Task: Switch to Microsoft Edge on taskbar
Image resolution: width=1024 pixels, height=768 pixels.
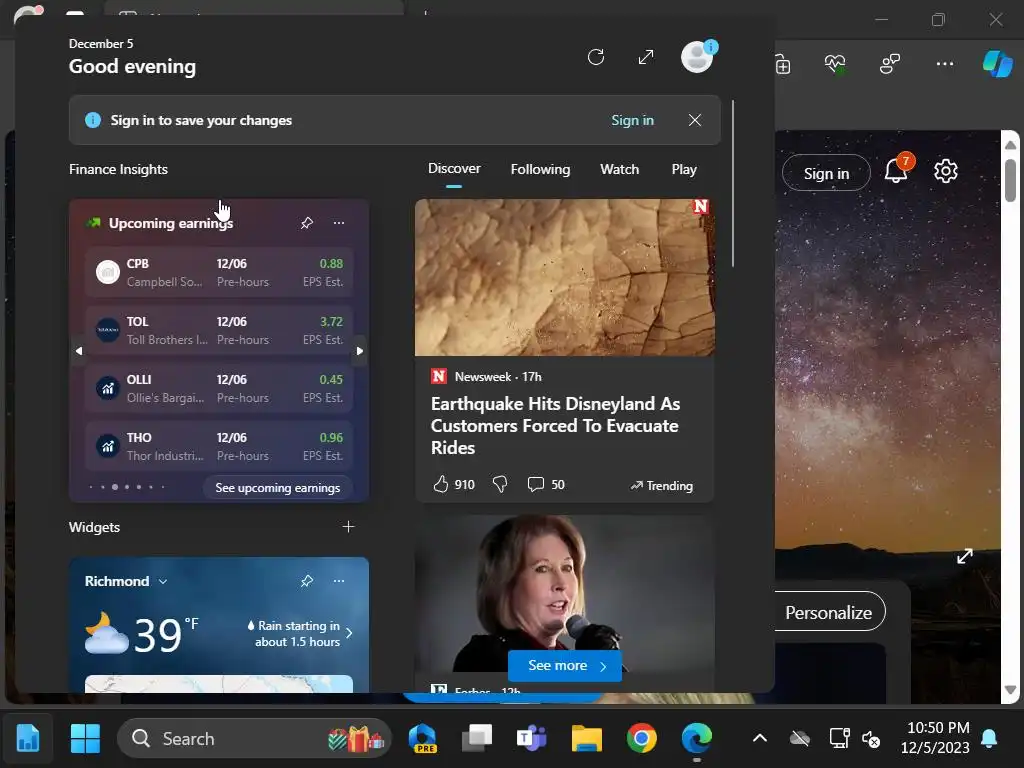Action: click(697, 739)
